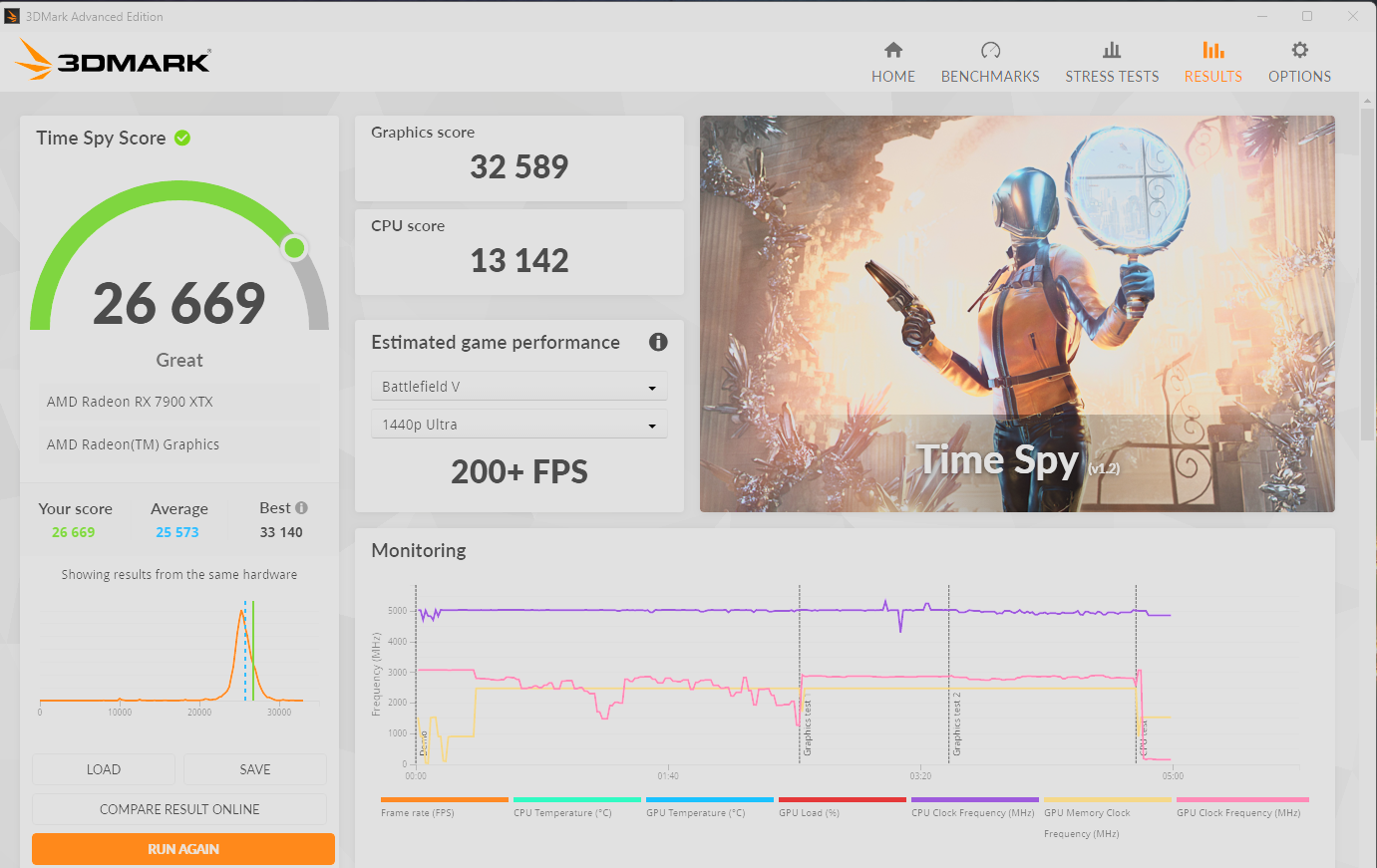This screenshot has height=868, width=1377.
Task: Open the 1440p Ultra resolution dropdown
Action: coord(518,425)
